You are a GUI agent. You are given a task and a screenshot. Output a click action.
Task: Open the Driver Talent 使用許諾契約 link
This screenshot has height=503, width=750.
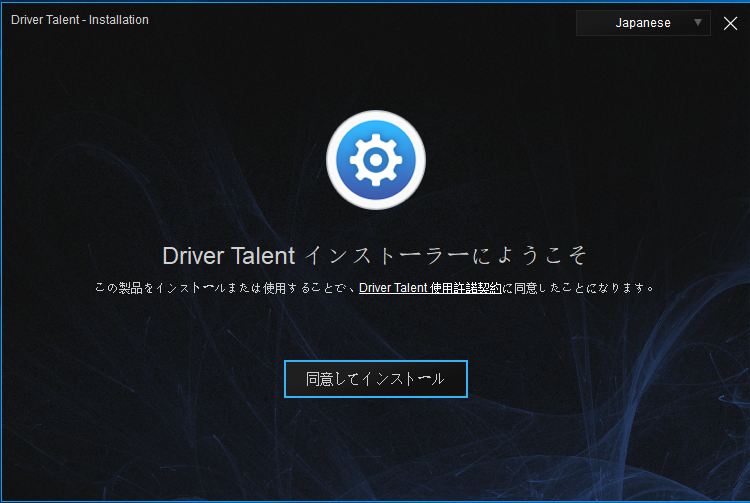[430, 288]
